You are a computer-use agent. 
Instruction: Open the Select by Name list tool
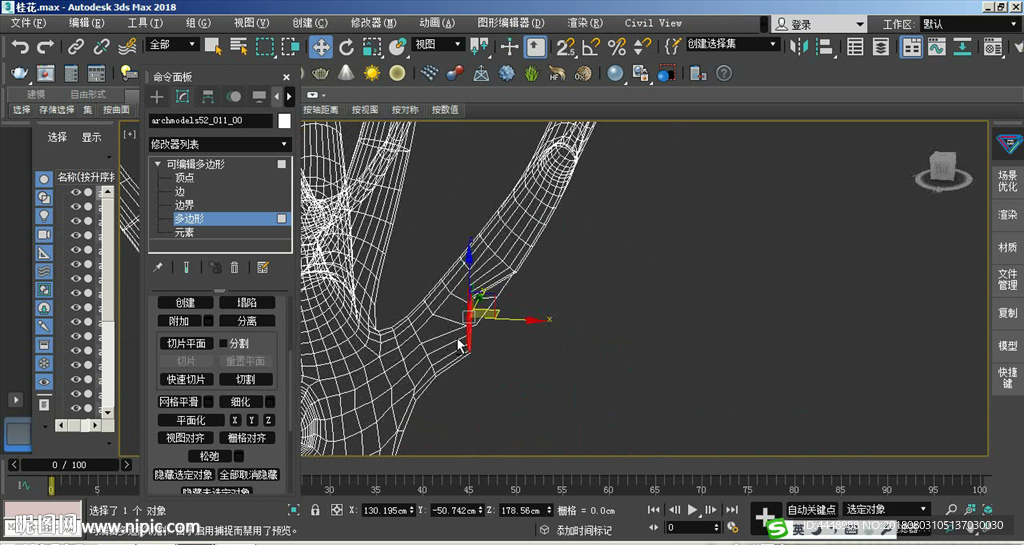[239, 46]
